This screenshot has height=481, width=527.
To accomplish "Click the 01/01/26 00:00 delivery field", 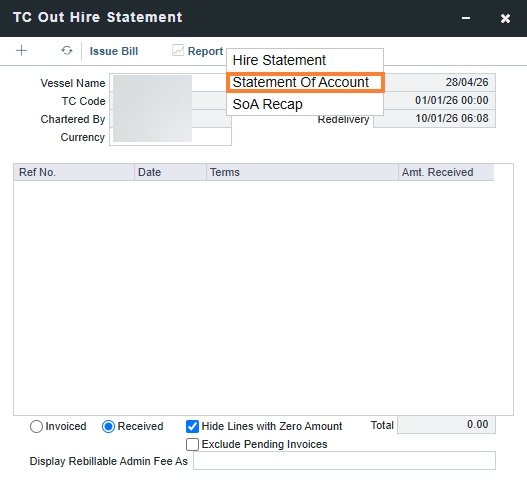I will (439, 101).
